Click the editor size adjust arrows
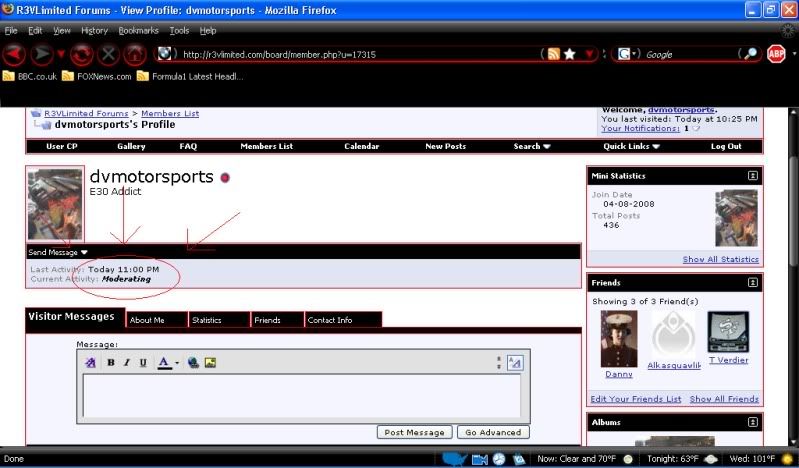The width and height of the screenshot is (799, 468). [x=498, y=362]
